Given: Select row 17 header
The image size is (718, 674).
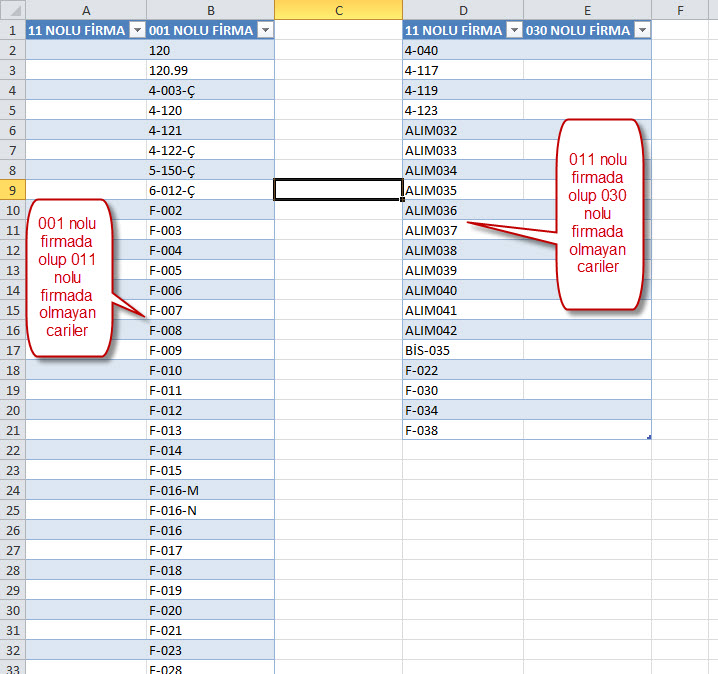Looking at the screenshot, I should (13, 350).
